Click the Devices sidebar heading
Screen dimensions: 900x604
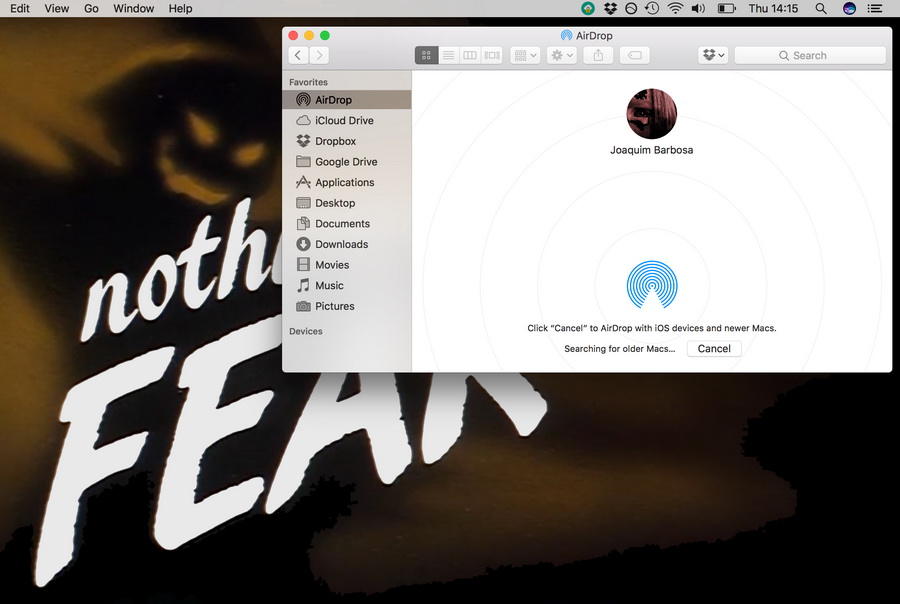click(306, 331)
